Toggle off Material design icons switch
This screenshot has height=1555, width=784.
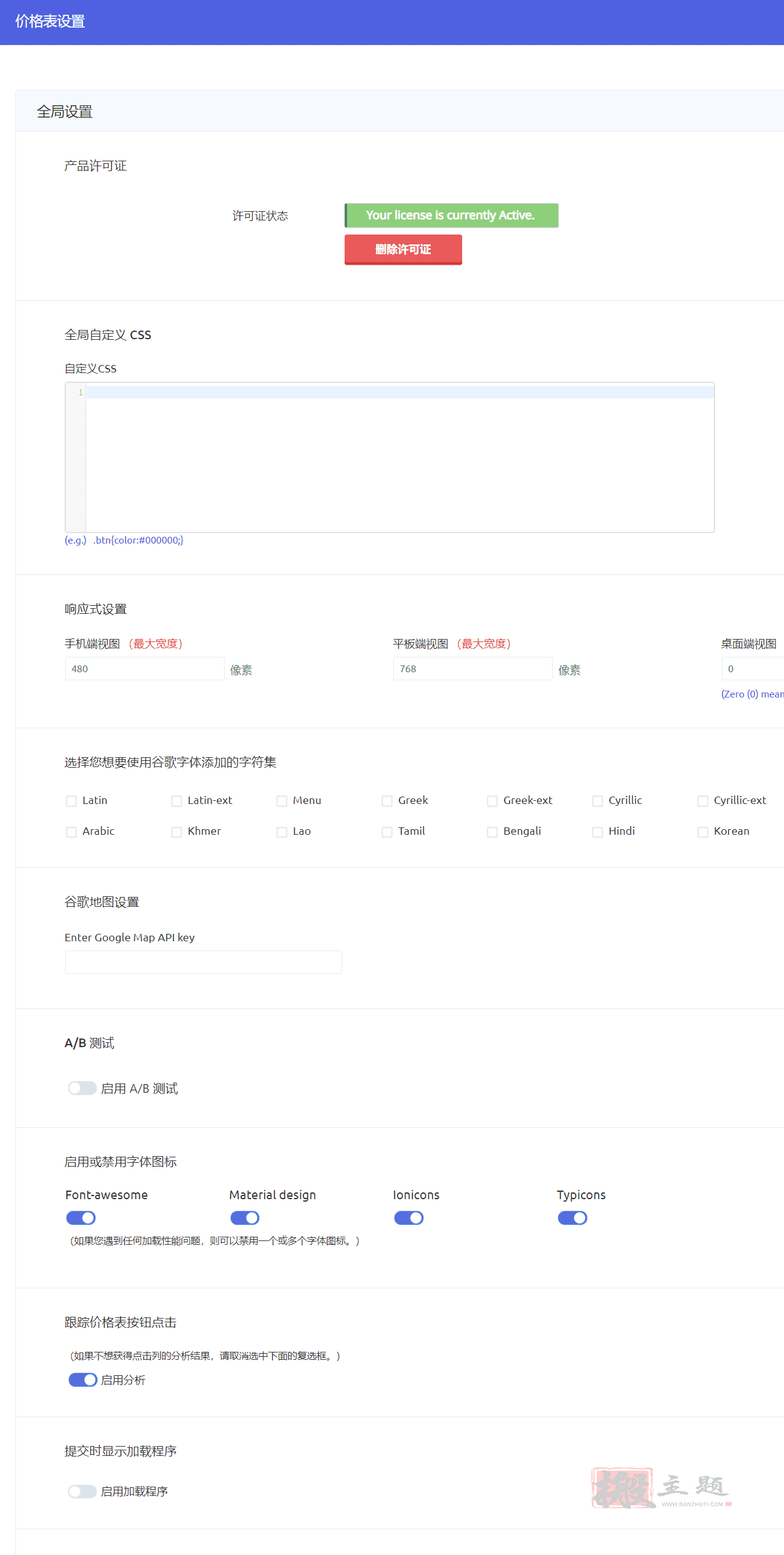pos(245,1218)
